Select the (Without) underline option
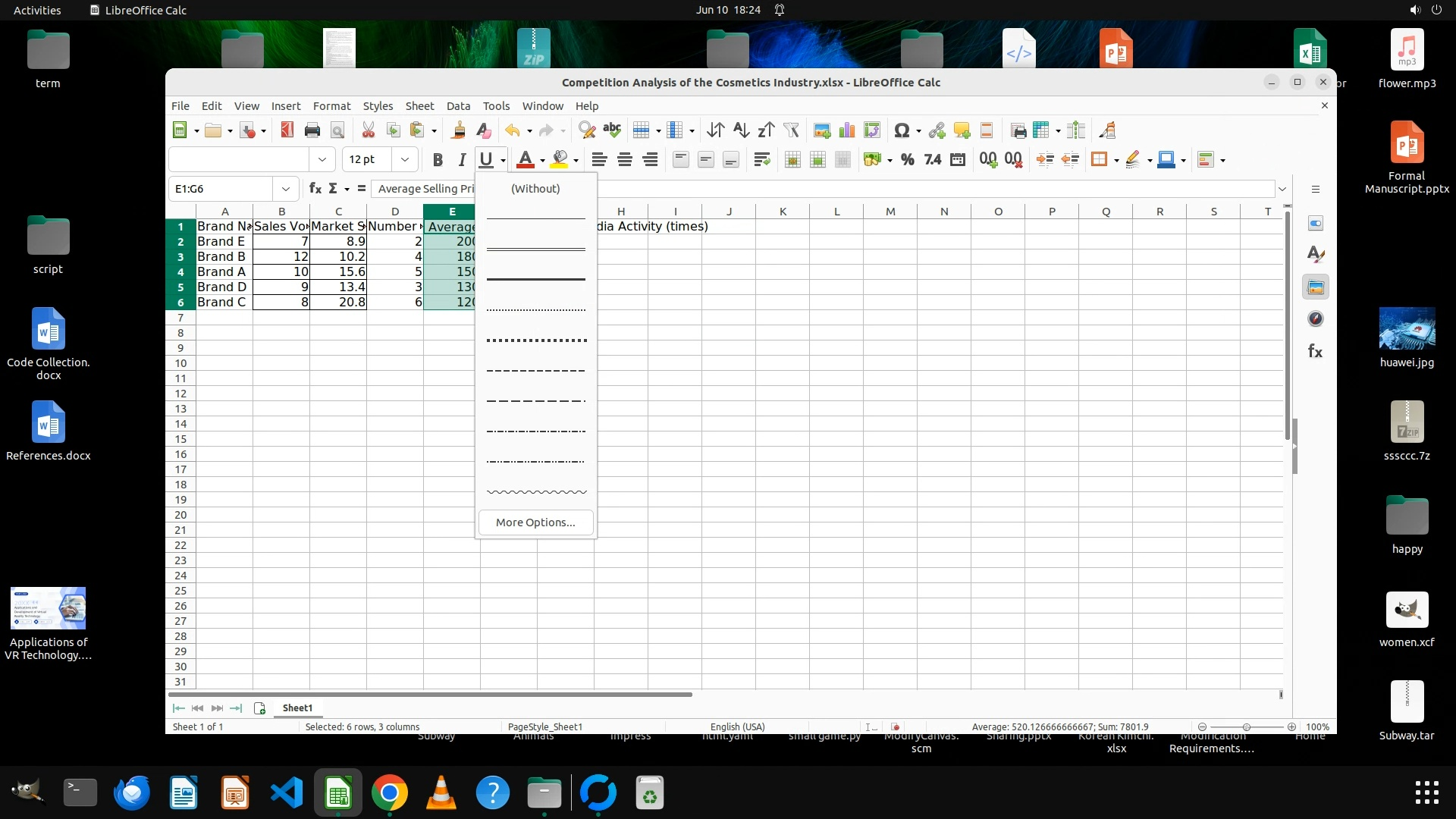This screenshot has height=819, width=1456. 535,189
